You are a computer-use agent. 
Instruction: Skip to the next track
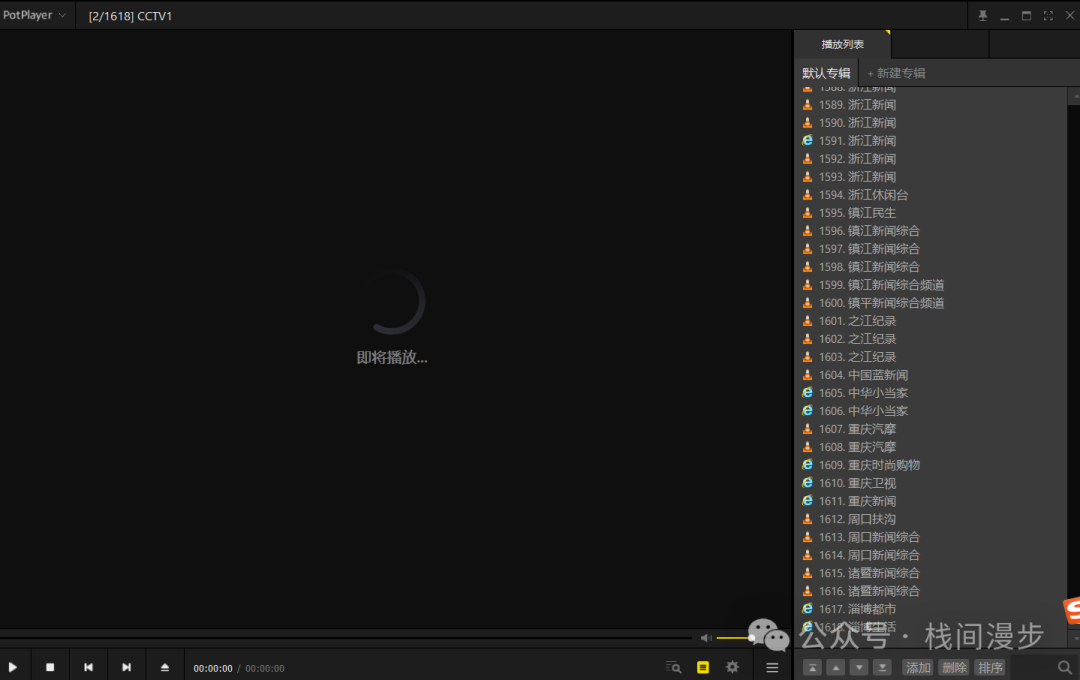tap(126, 668)
